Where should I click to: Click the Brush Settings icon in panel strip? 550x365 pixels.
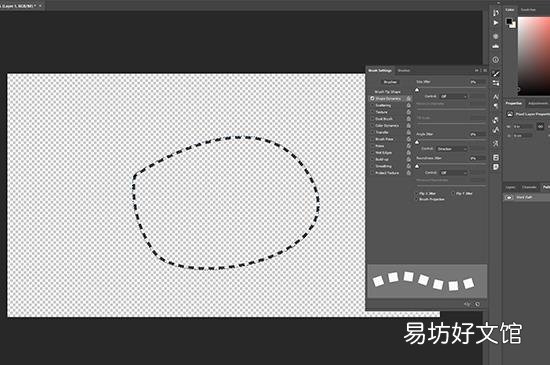point(496,73)
